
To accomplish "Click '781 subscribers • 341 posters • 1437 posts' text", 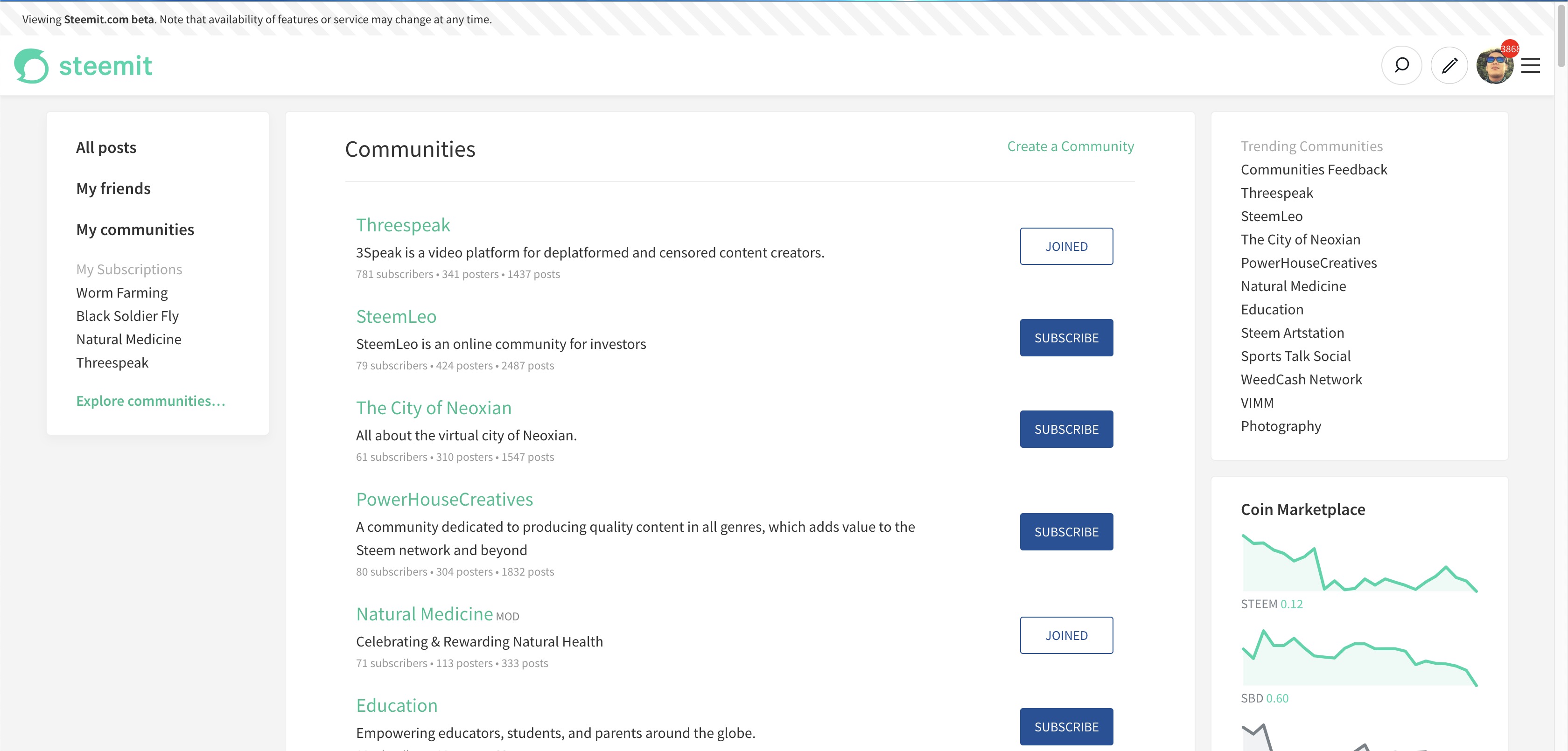I will tap(458, 274).
